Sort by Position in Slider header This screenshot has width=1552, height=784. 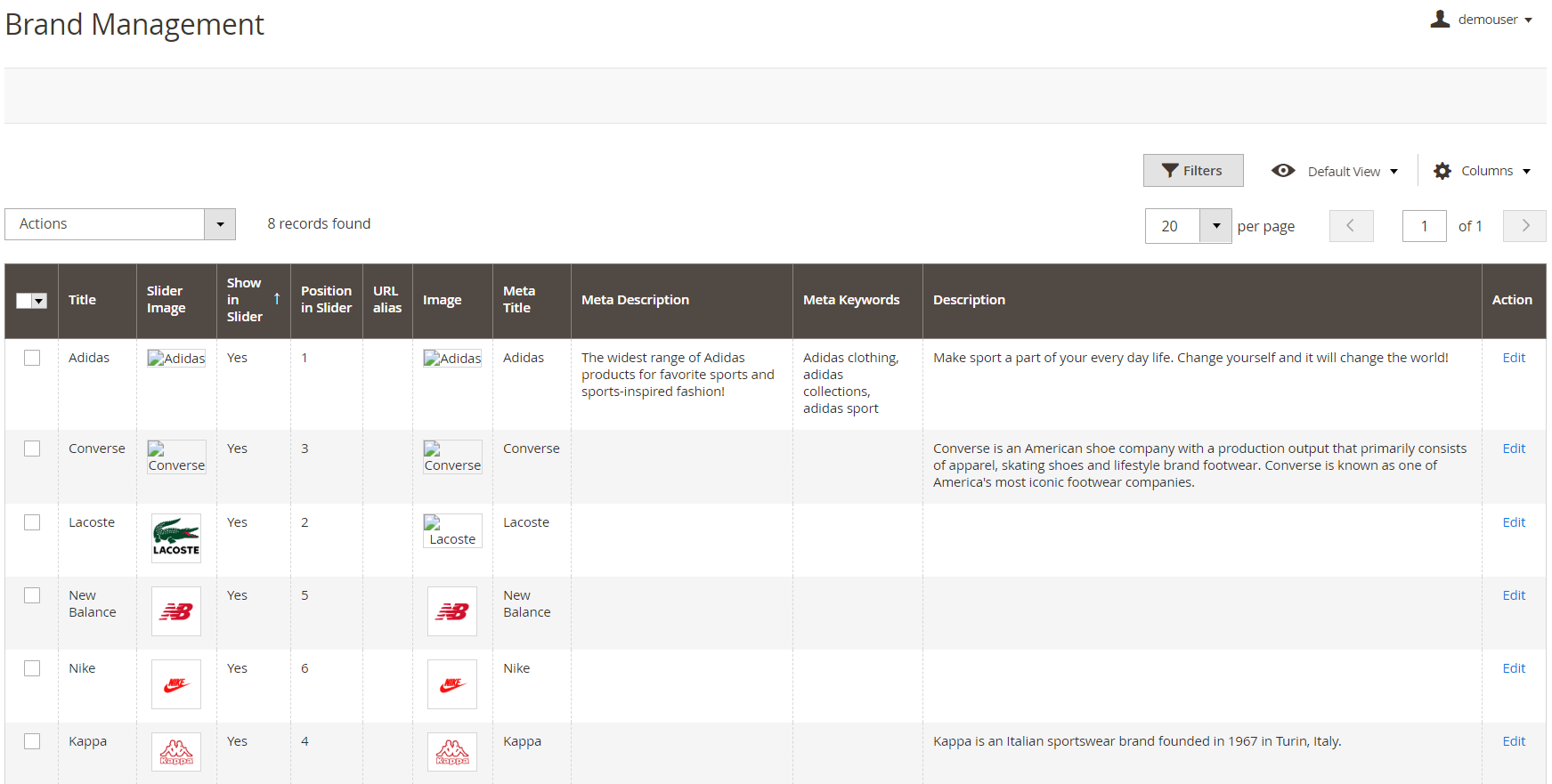tap(326, 300)
